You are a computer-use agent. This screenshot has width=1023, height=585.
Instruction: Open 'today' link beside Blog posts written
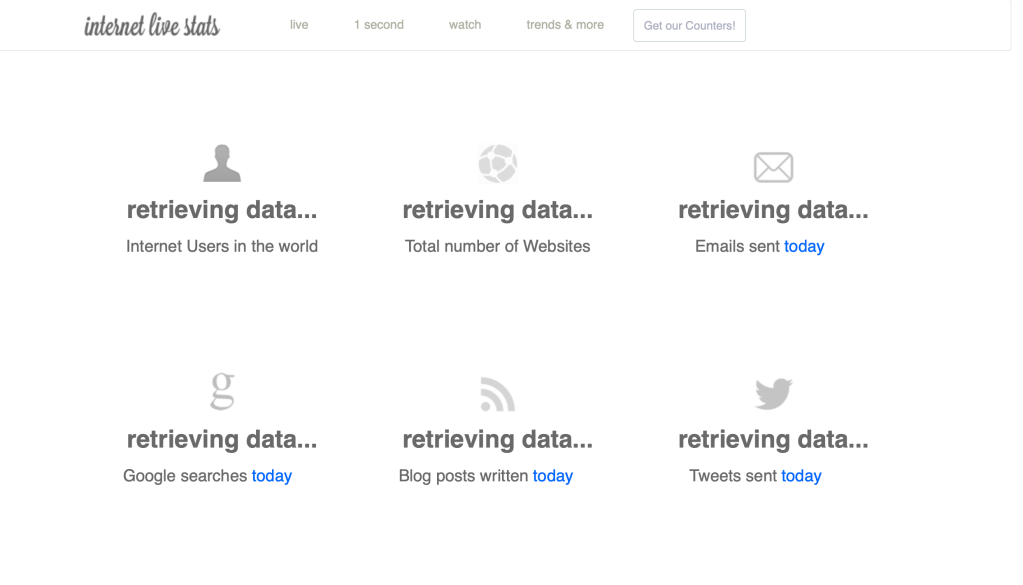click(x=553, y=476)
